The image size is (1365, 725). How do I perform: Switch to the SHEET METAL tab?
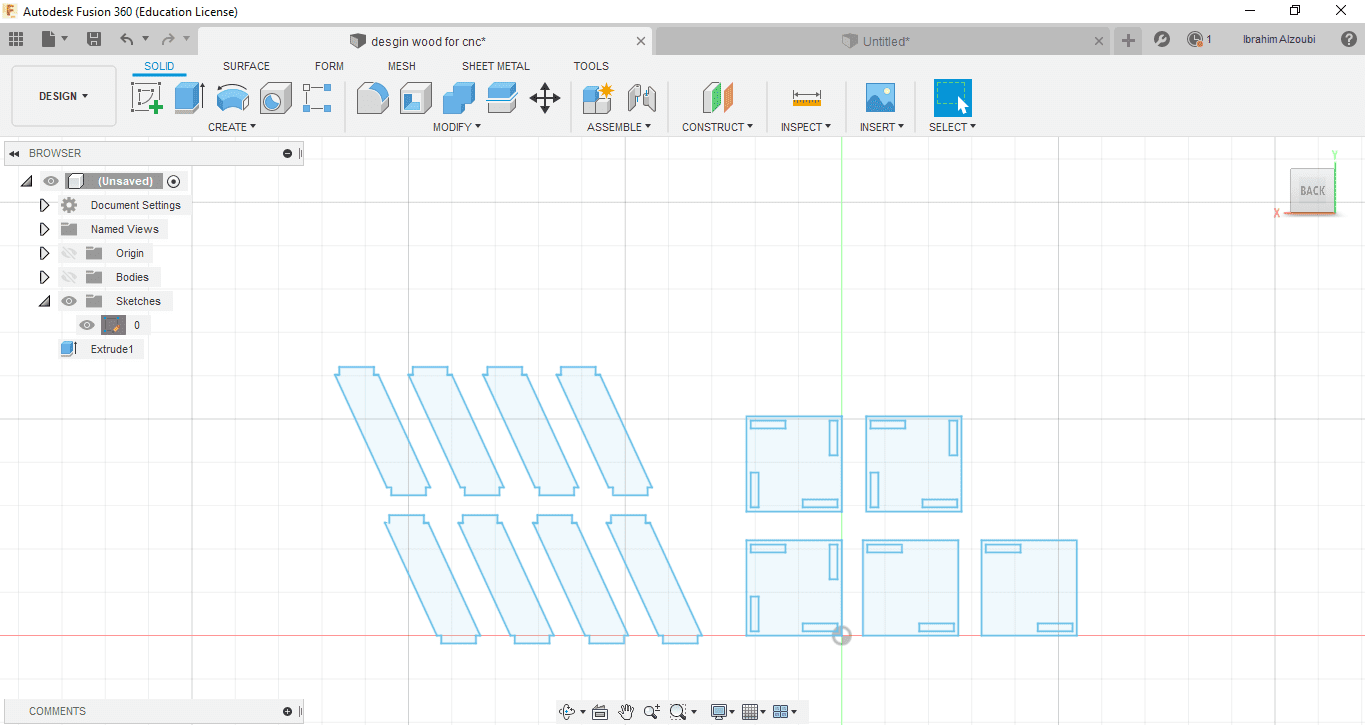tap(496, 66)
